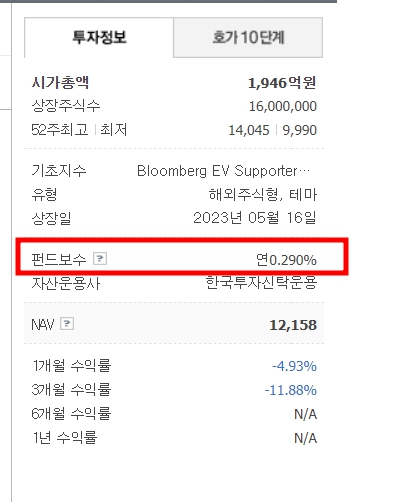Click the fund fee value 연0.290%
The width and height of the screenshot is (410, 502).
coord(286,260)
